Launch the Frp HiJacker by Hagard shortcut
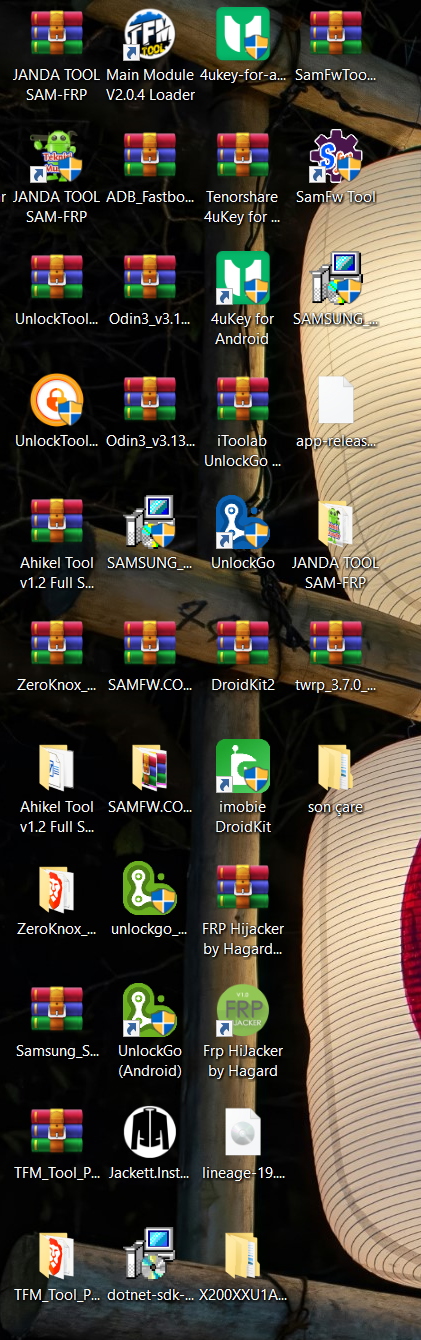The width and height of the screenshot is (421, 1340). 242,1010
